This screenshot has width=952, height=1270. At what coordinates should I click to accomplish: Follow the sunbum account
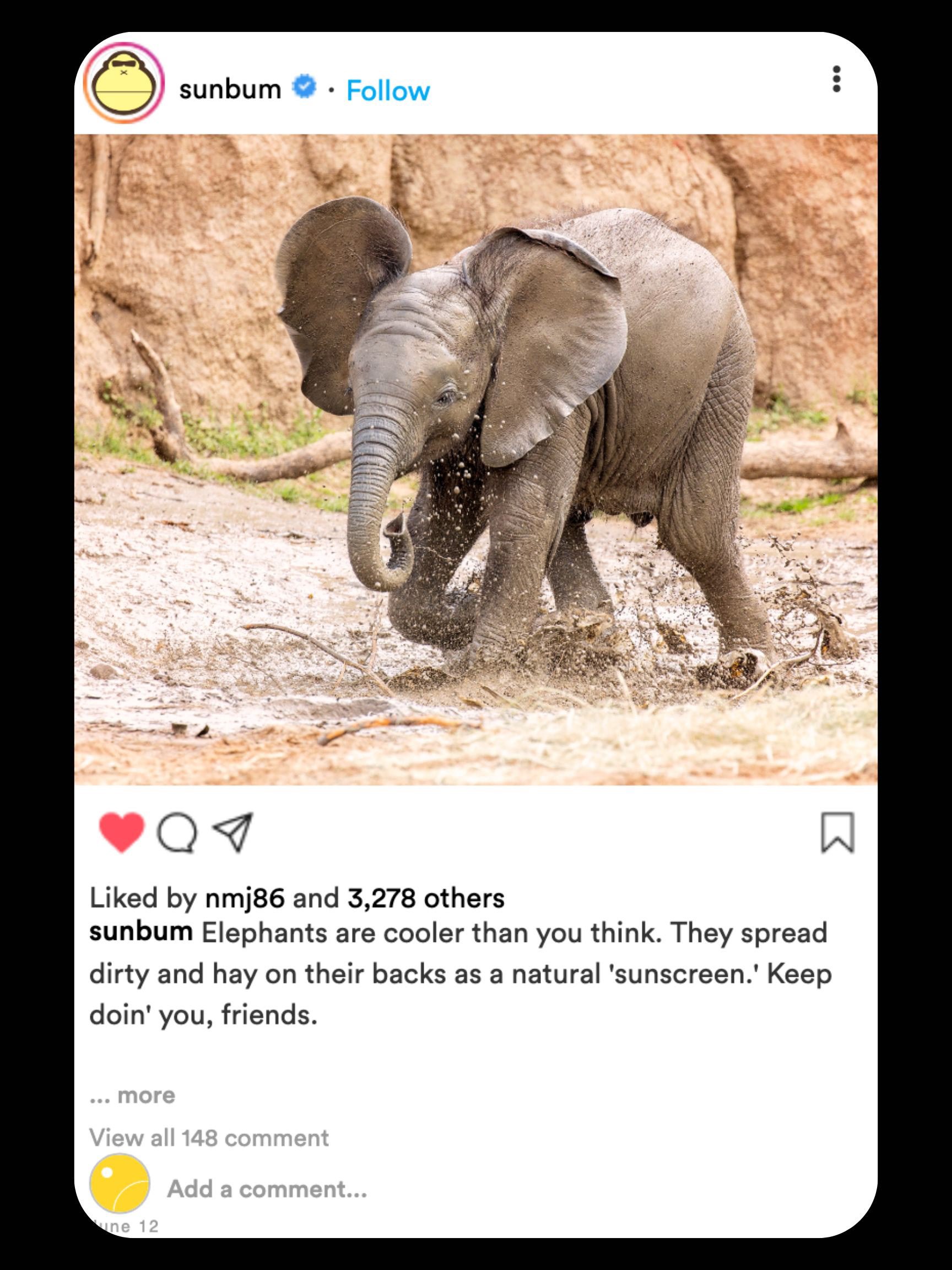click(x=388, y=91)
